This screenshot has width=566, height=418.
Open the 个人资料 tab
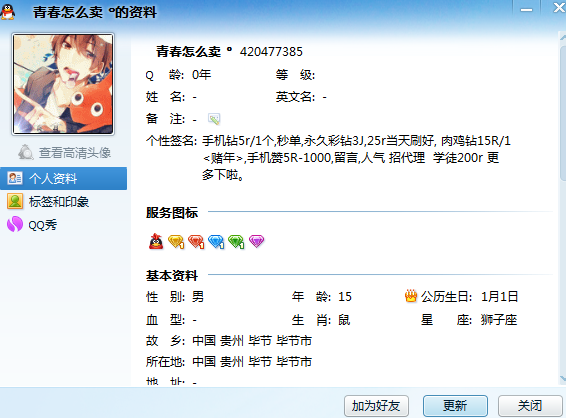click(64, 178)
